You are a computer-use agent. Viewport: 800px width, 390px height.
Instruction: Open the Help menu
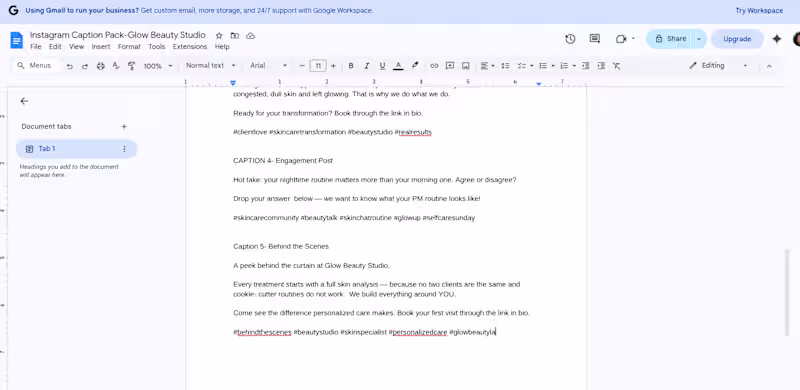pos(222,46)
